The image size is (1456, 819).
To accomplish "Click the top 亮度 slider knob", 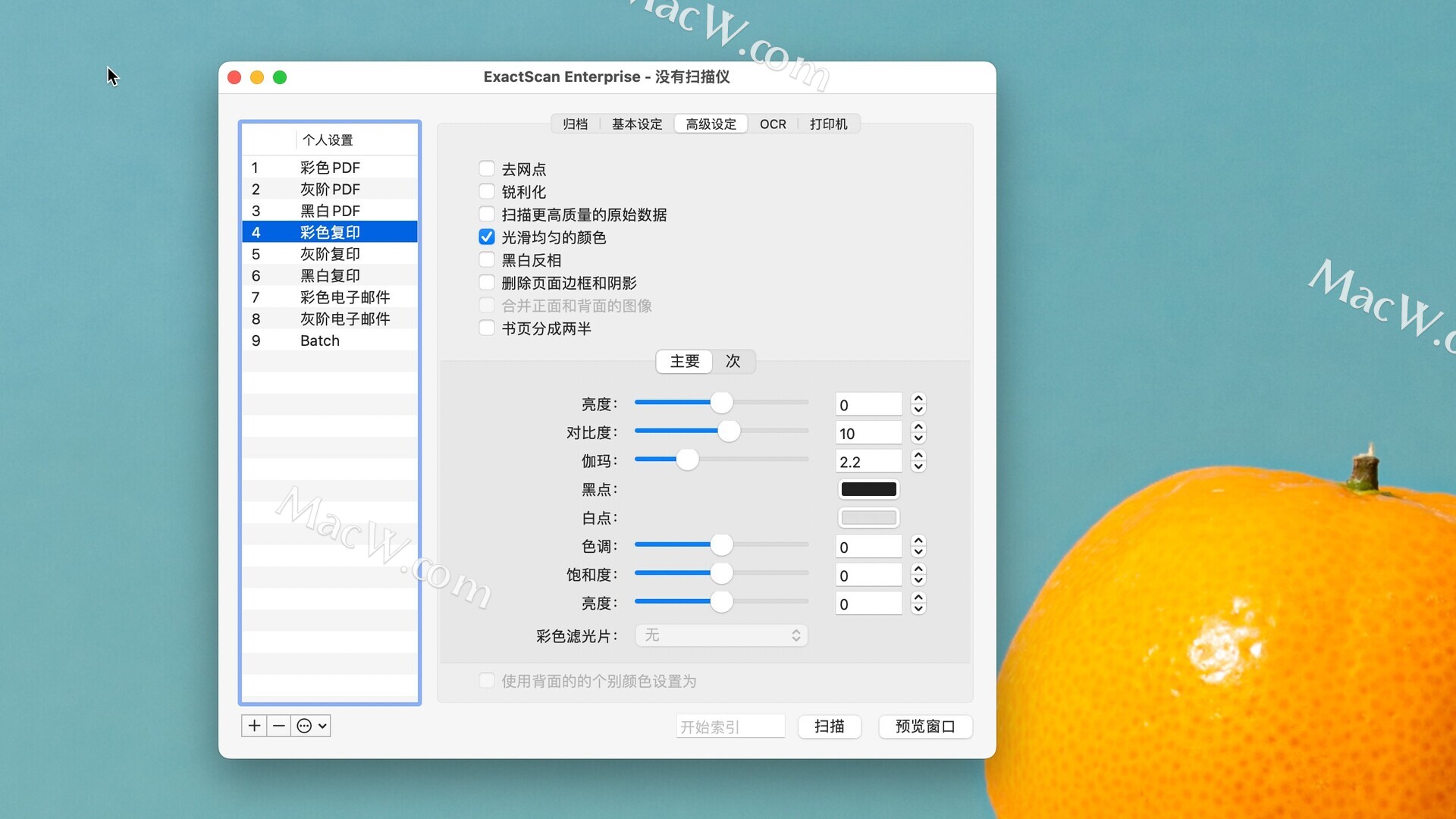I will tap(721, 403).
